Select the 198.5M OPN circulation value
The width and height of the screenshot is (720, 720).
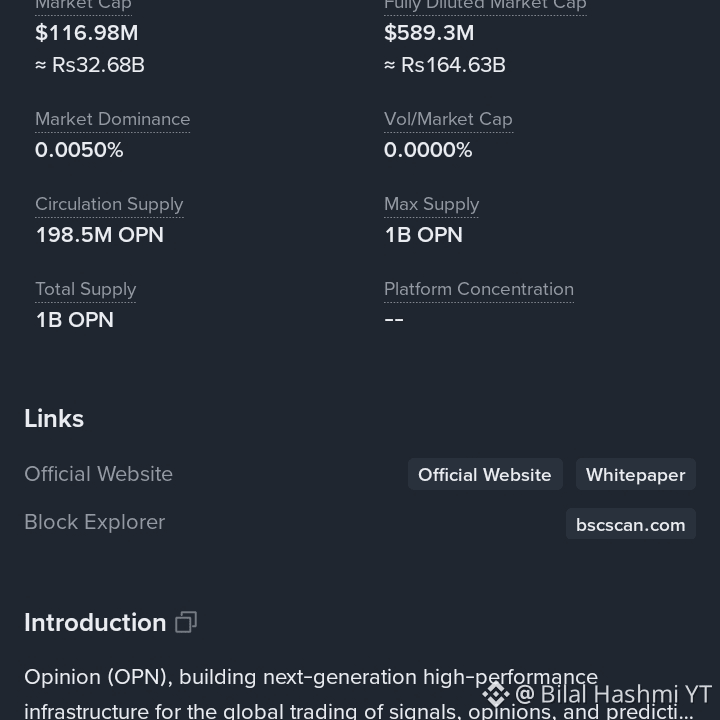click(100, 235)
